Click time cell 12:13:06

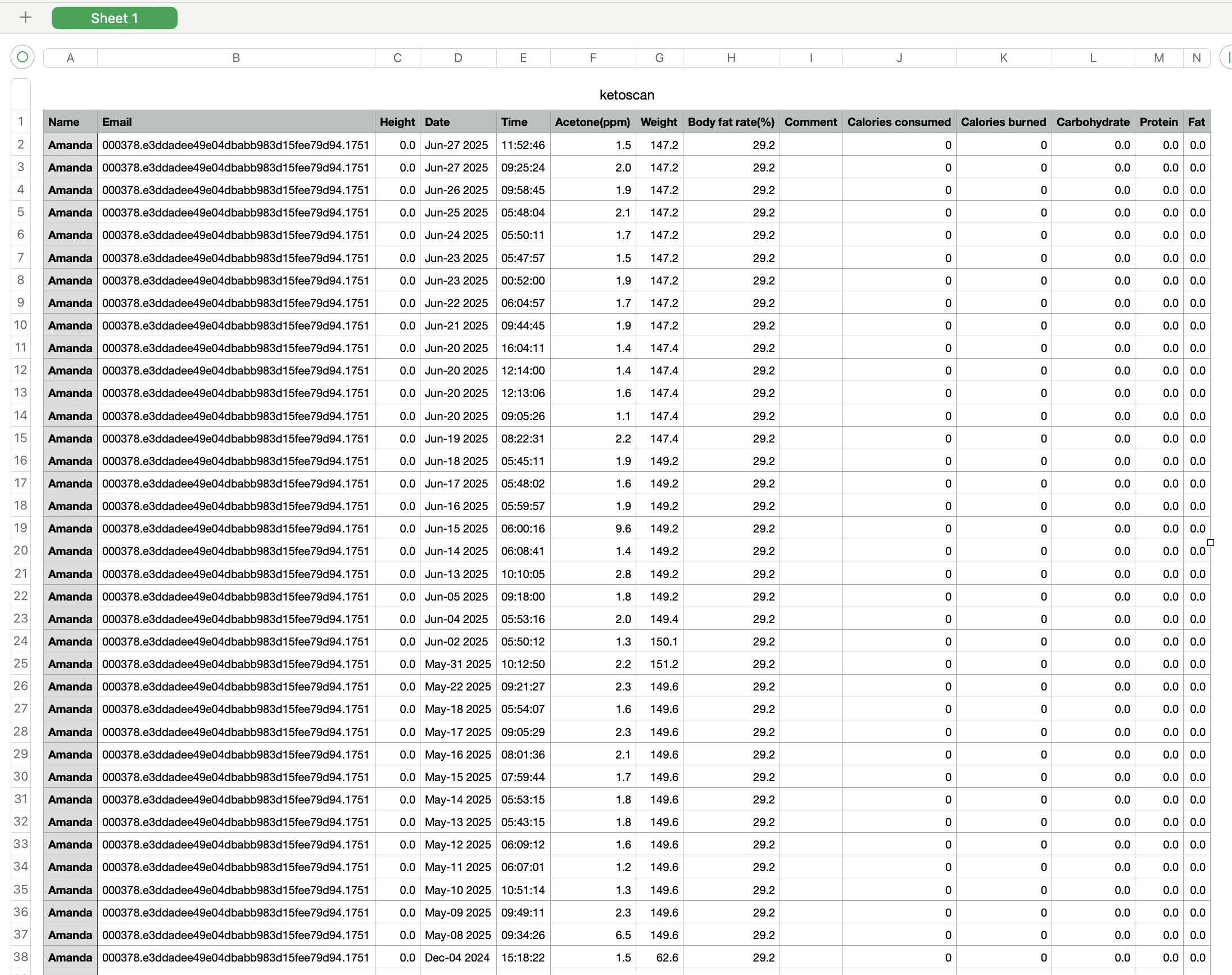coord(523,393)
